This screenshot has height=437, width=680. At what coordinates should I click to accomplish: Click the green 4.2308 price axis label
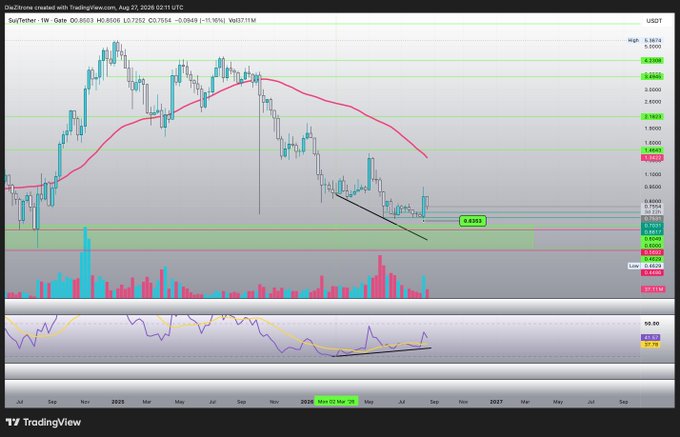(x=652, y=61)
